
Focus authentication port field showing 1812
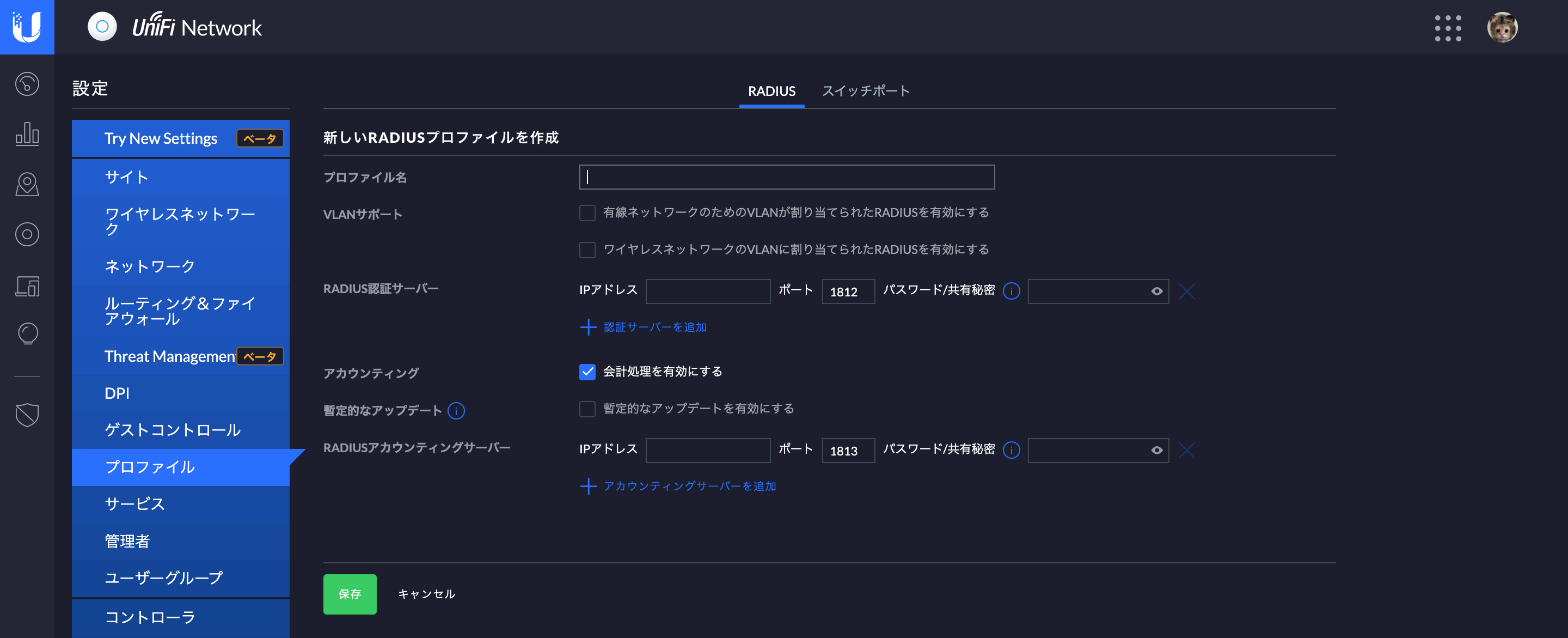coord(848,291)
